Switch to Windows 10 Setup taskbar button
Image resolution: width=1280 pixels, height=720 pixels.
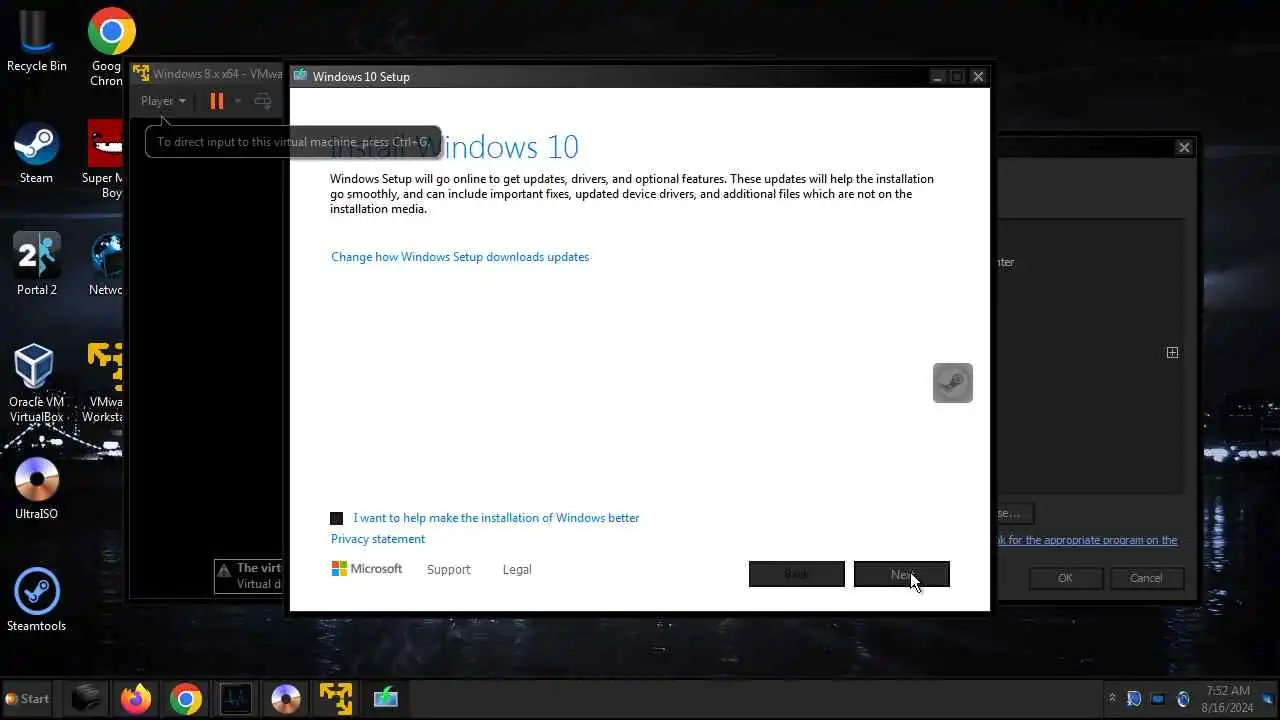tap(386, 698)
